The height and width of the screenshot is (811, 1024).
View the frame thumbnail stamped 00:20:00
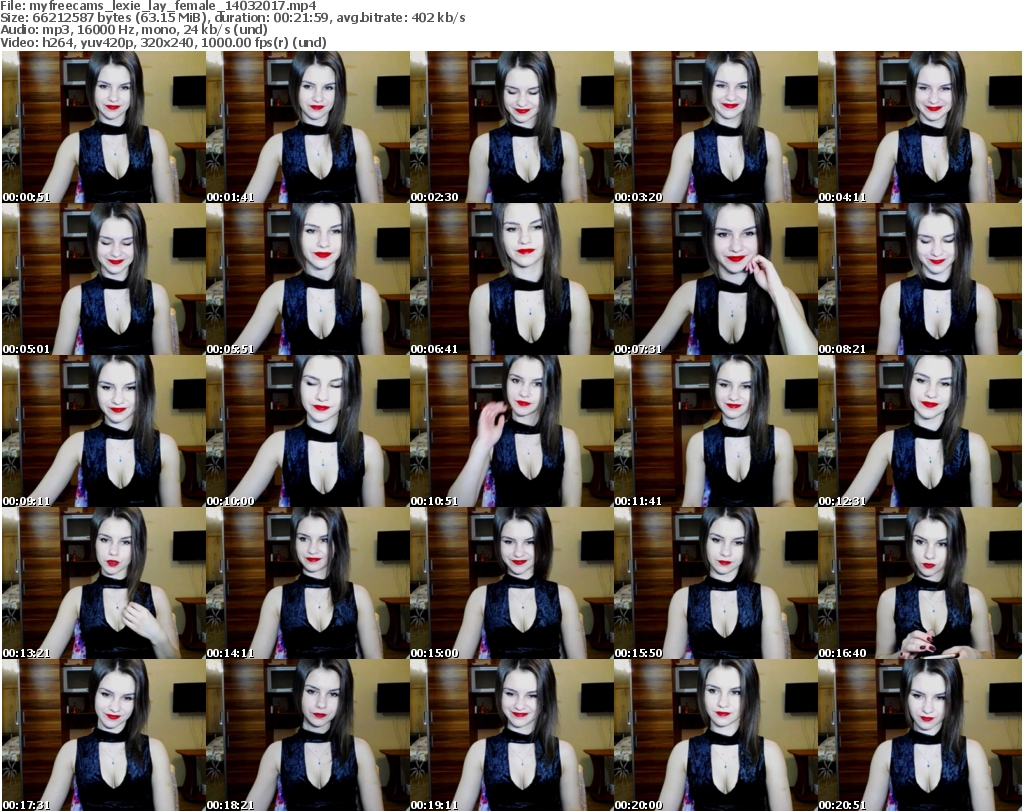pyautogui.click(x=715, y=735)
